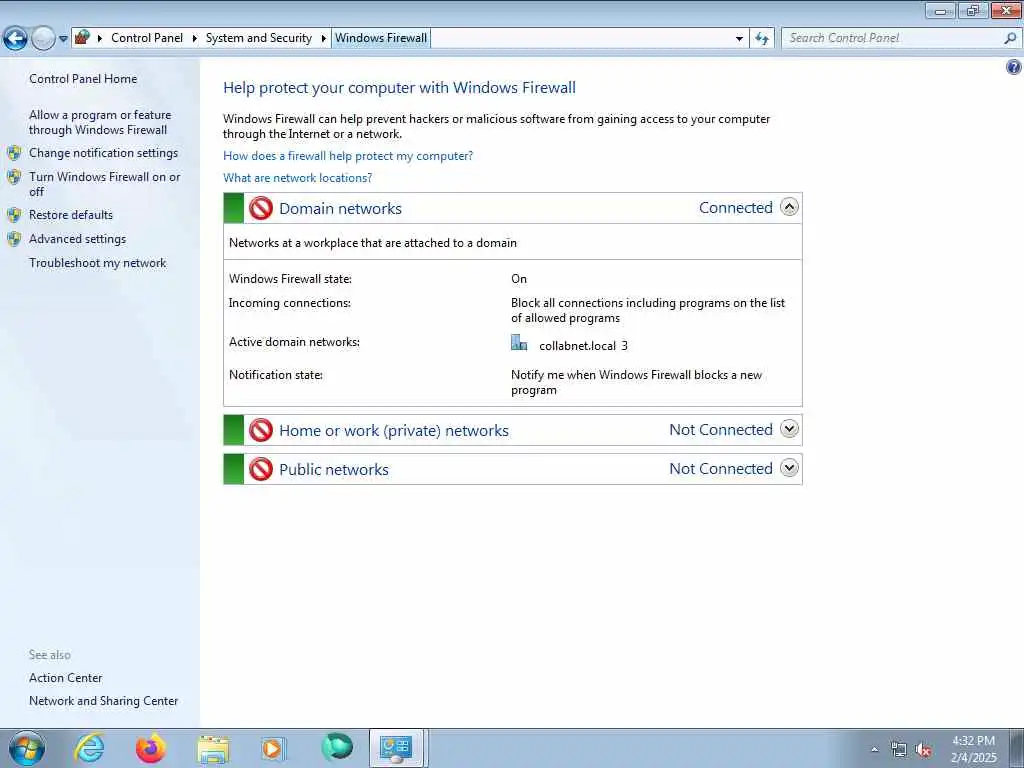The height and width of the screenshot is (768, 1024).
Task: Open Action Center under See also
Action: pyautogui.click(x=65, y=678)
